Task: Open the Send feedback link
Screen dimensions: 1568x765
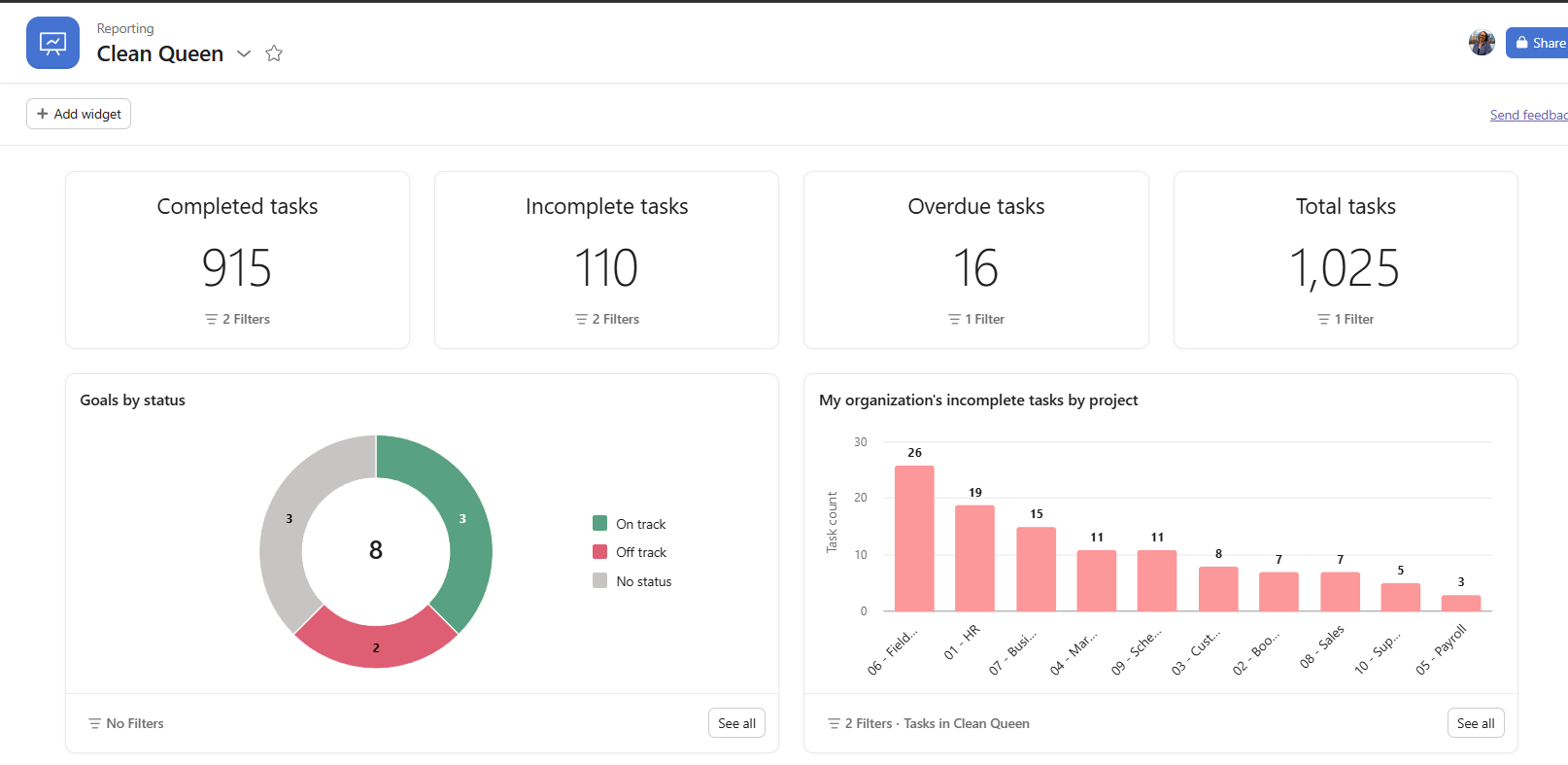Action: point(1528,115)
